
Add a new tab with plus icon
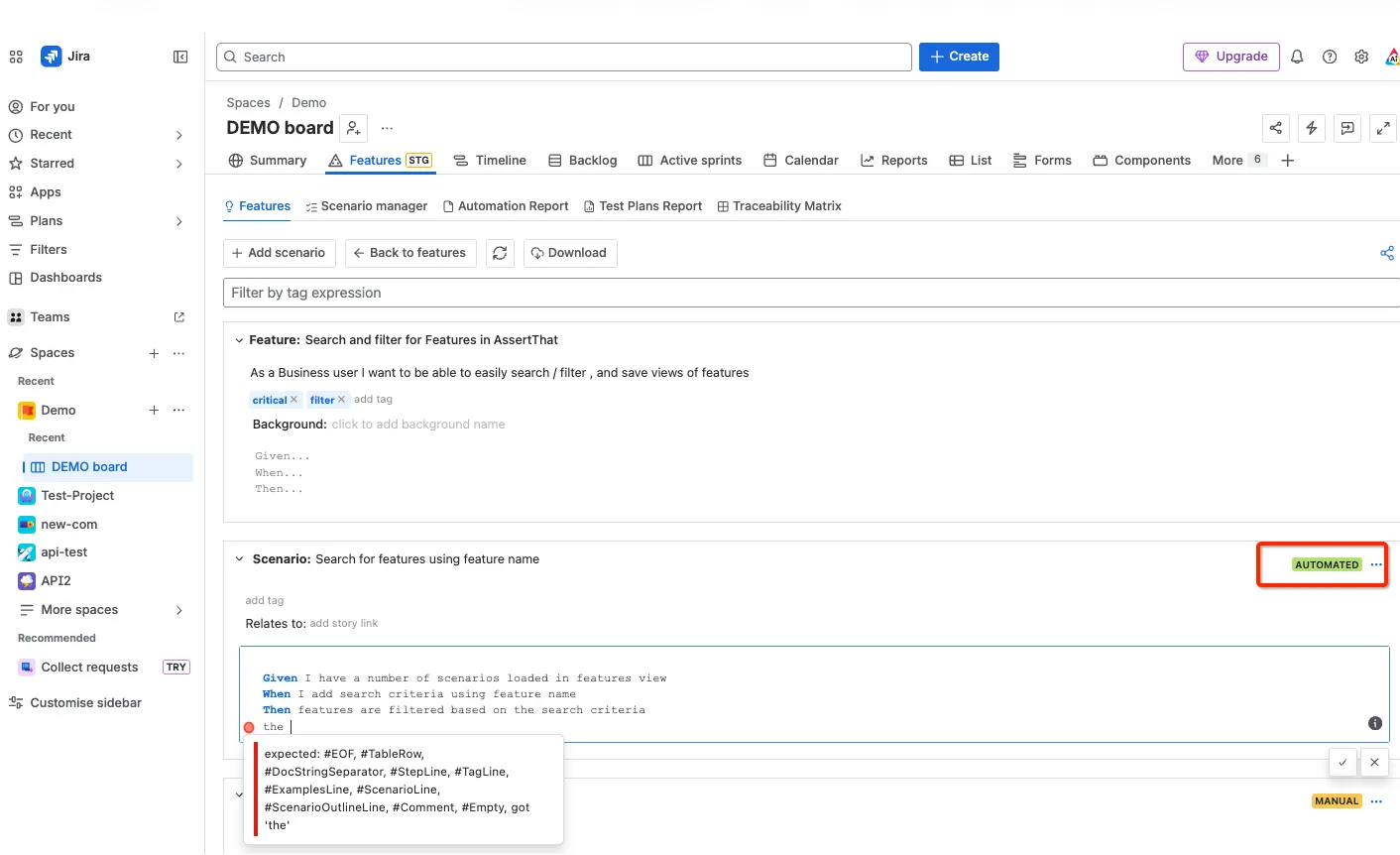(x=1288, y=161)
